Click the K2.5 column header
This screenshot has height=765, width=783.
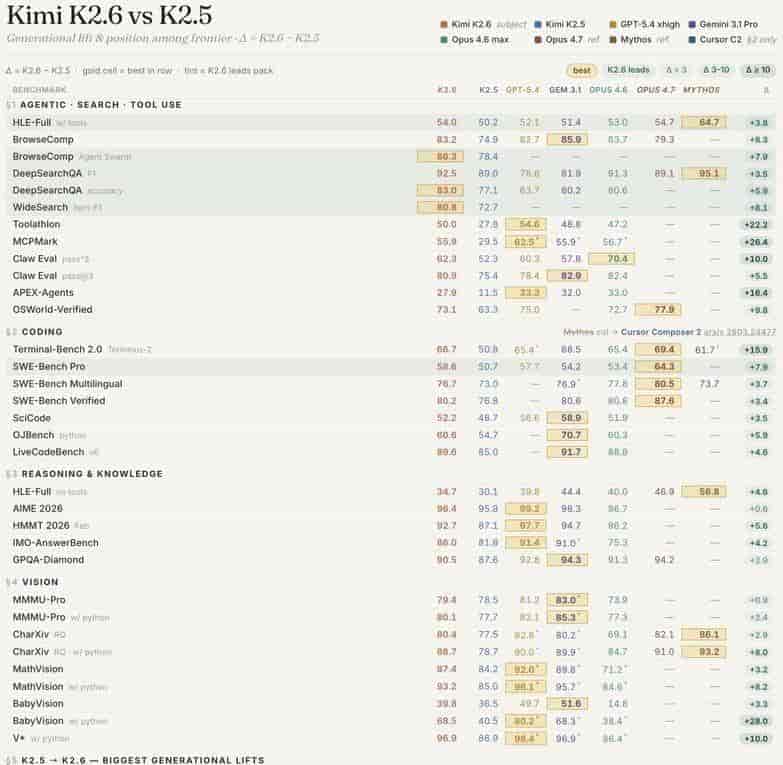coord(488,90)
